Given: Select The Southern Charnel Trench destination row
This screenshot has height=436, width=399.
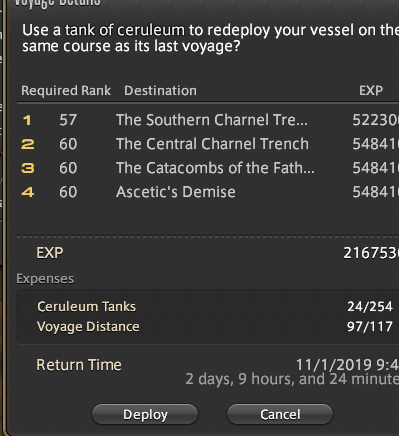Looking at the screenshot, I should (208, 120).
